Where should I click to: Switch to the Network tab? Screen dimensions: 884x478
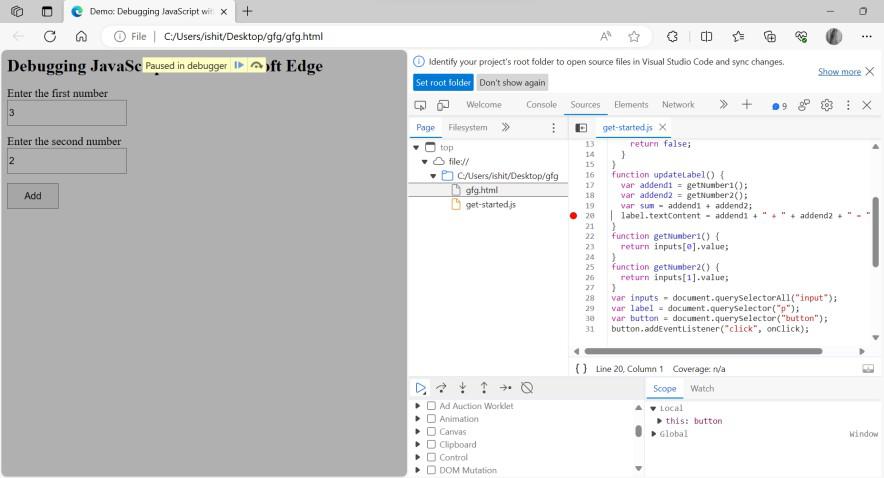[x=678, y=105]
